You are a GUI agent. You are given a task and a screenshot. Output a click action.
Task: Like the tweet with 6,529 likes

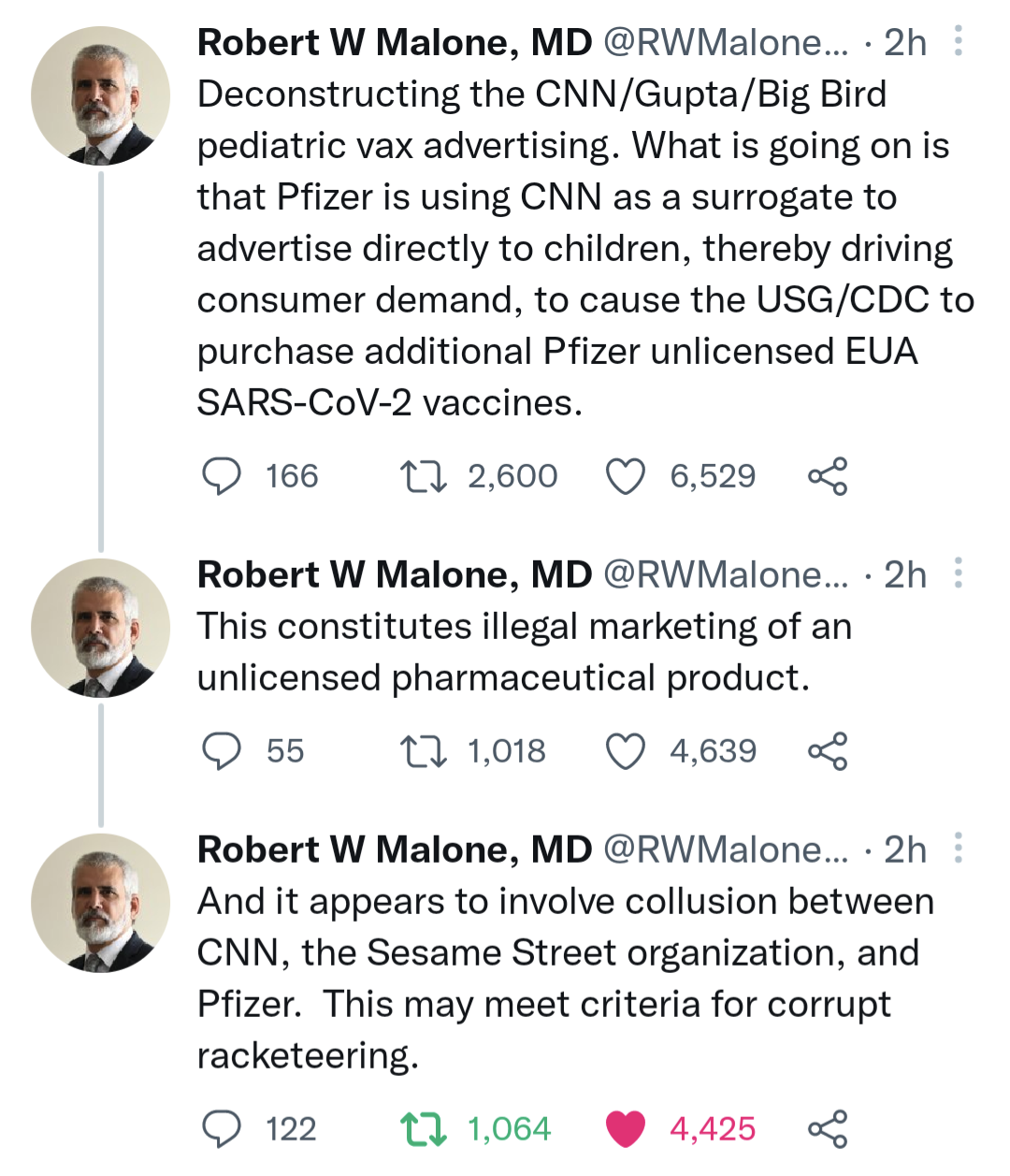[626, 476]
